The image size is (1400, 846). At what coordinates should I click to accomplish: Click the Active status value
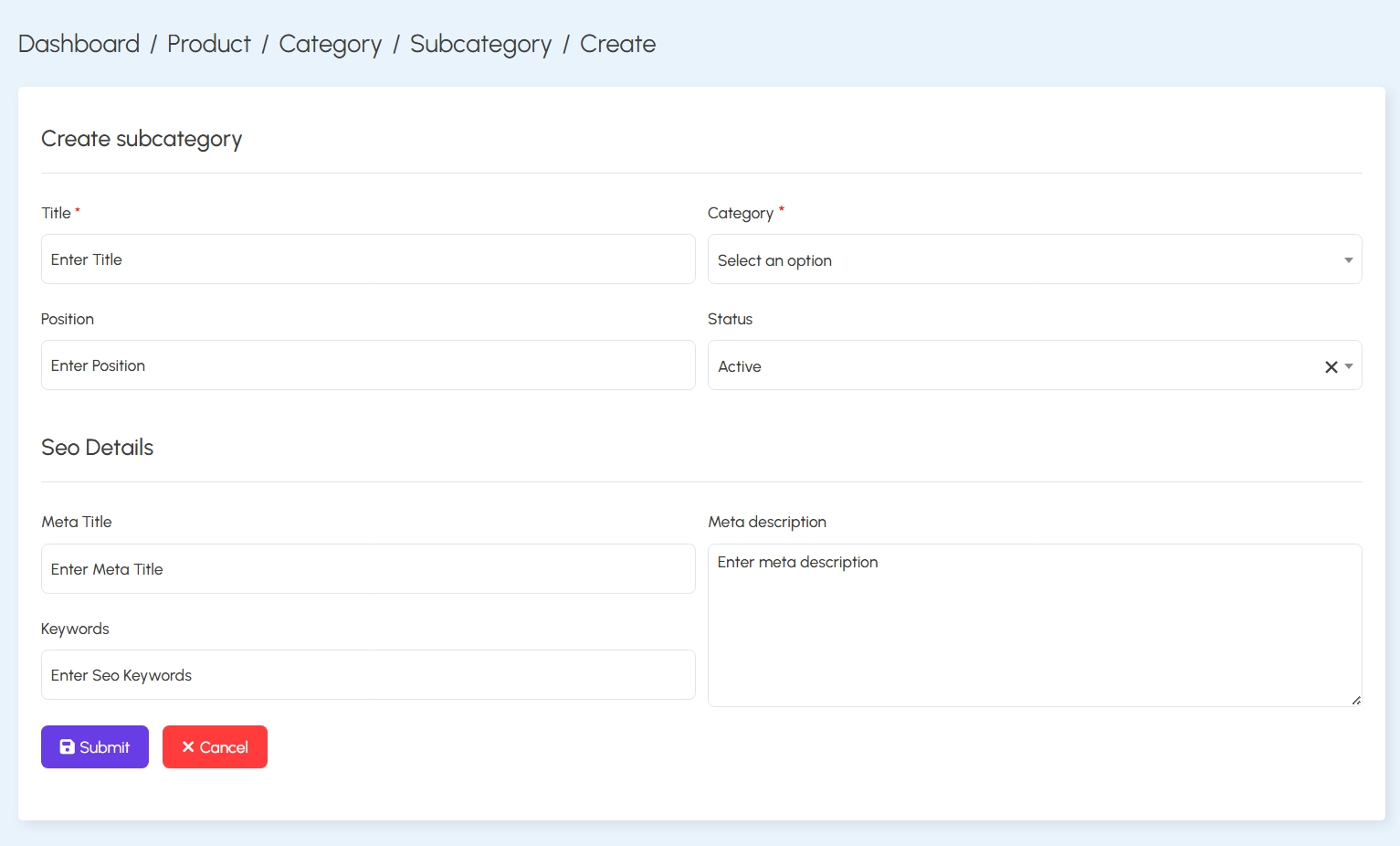(740, 366)
